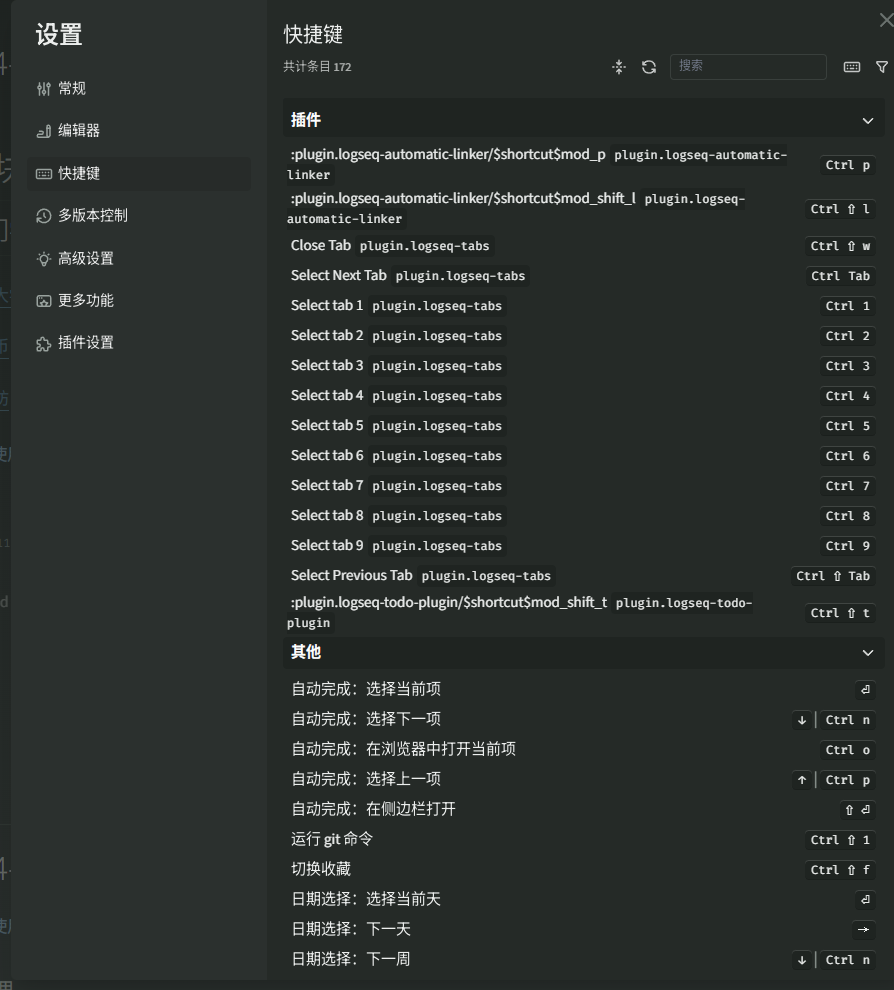Click the keyboard icon beside the search box
Screen dimensions: 894x990
(x=852, y=67)
